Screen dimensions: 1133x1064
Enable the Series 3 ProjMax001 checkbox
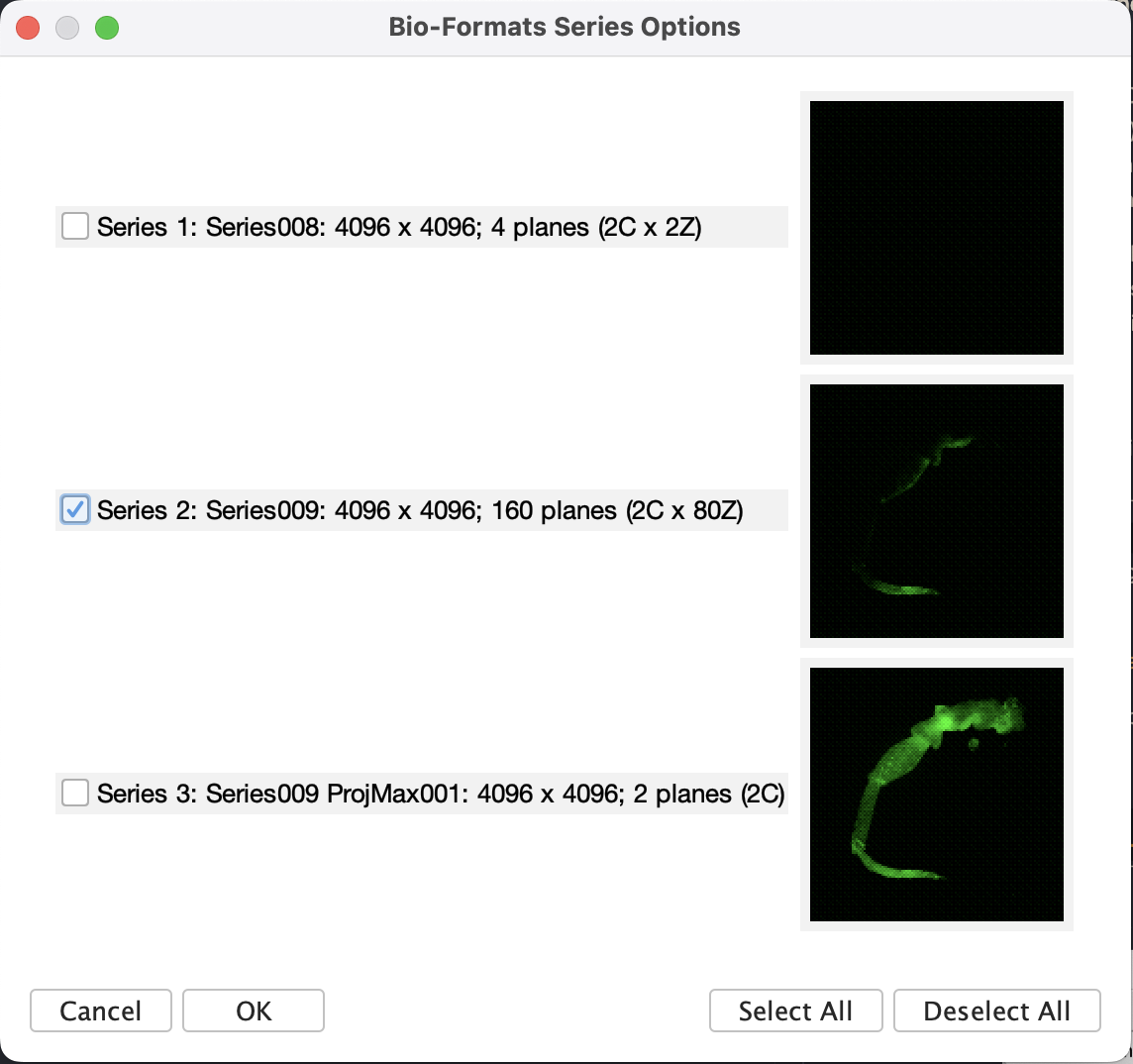75,794
